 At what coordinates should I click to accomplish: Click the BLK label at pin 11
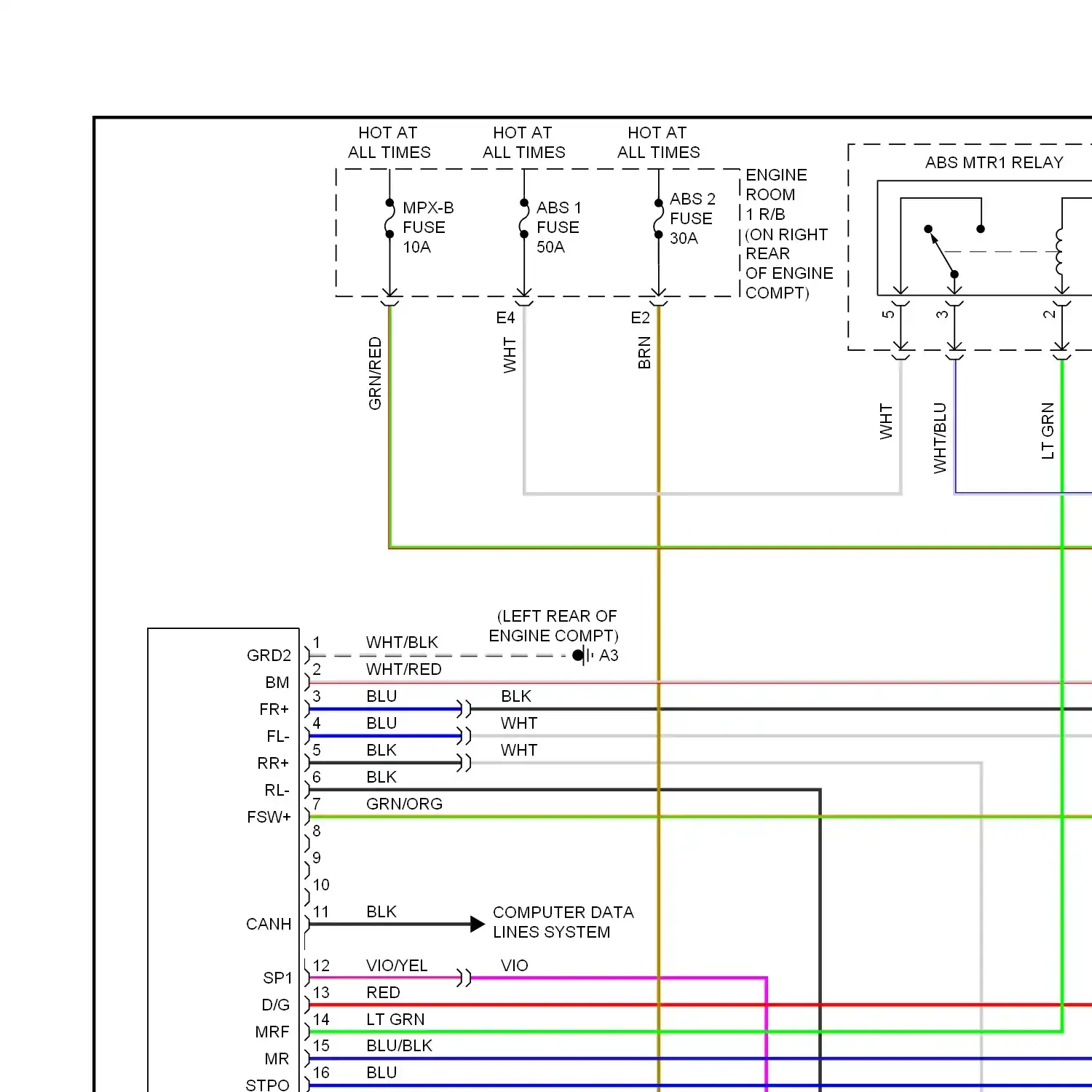[381, 911]
